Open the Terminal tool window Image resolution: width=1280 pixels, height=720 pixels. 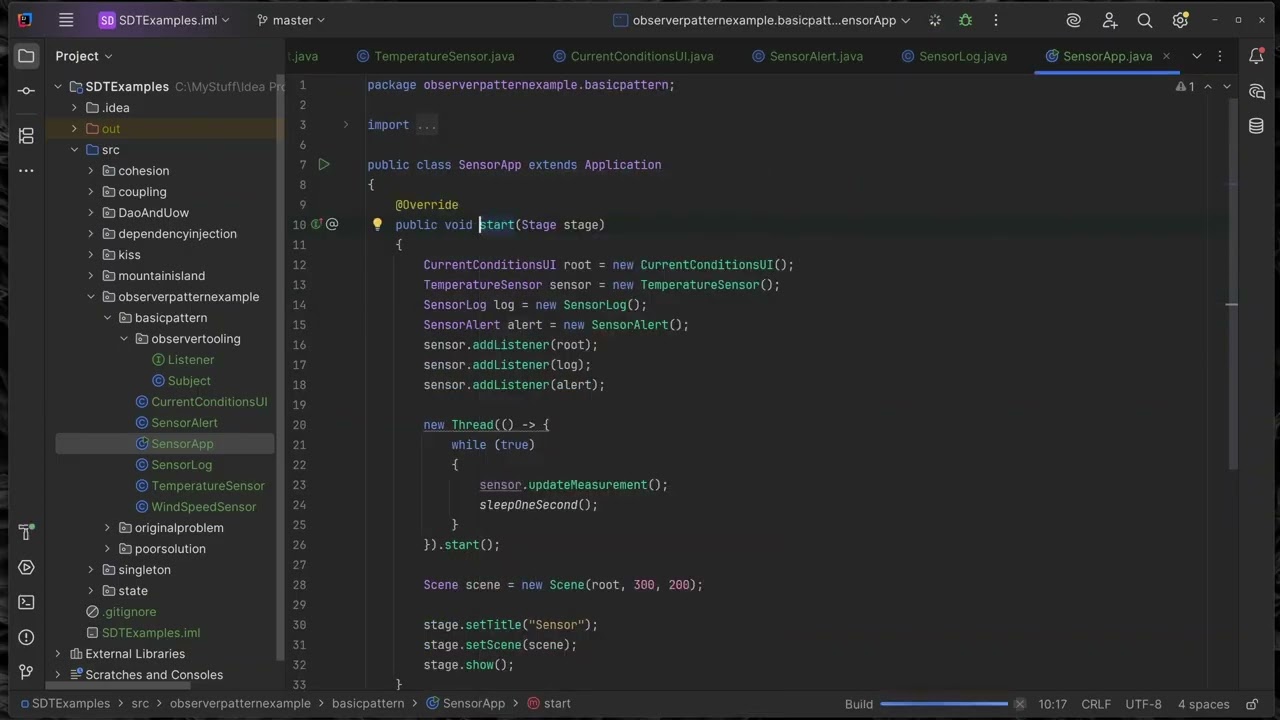26,602
